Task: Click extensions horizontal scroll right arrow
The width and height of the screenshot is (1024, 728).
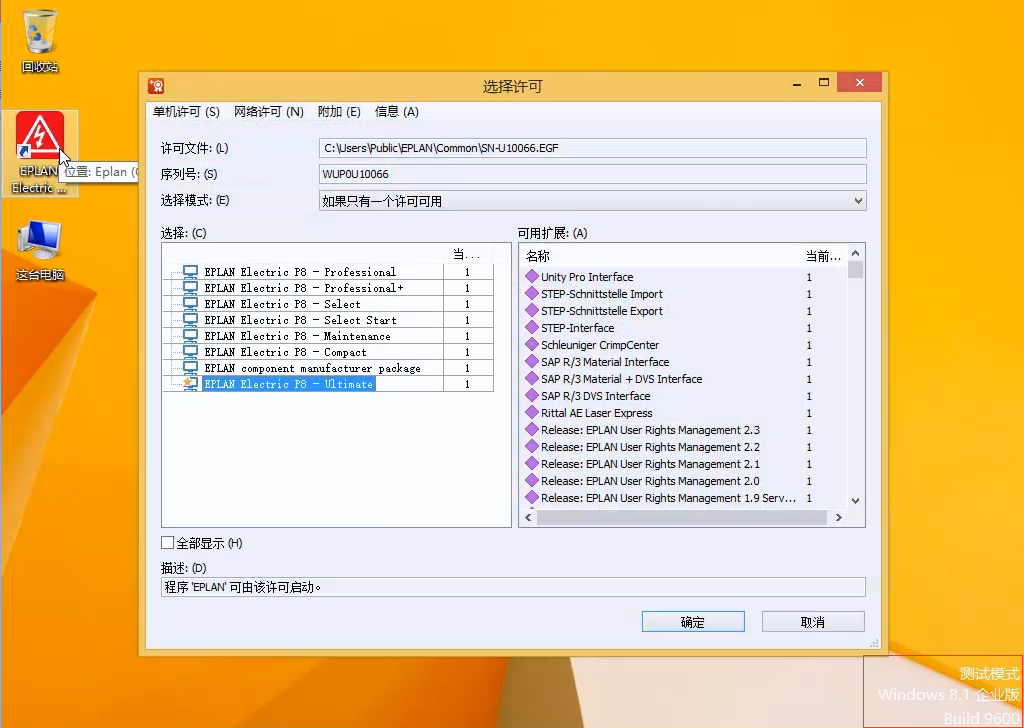Action: click(x=839, y=517)
